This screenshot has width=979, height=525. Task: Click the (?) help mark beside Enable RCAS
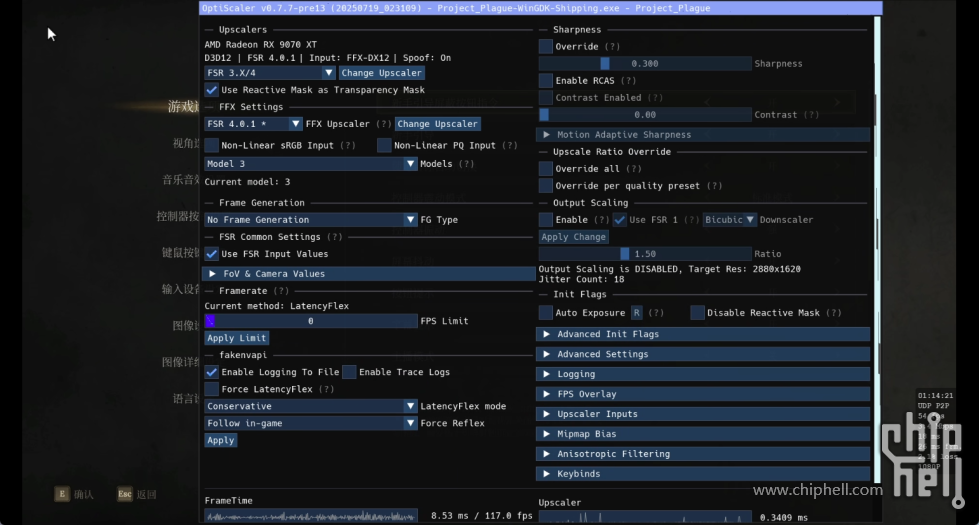(x=629, y=81)
